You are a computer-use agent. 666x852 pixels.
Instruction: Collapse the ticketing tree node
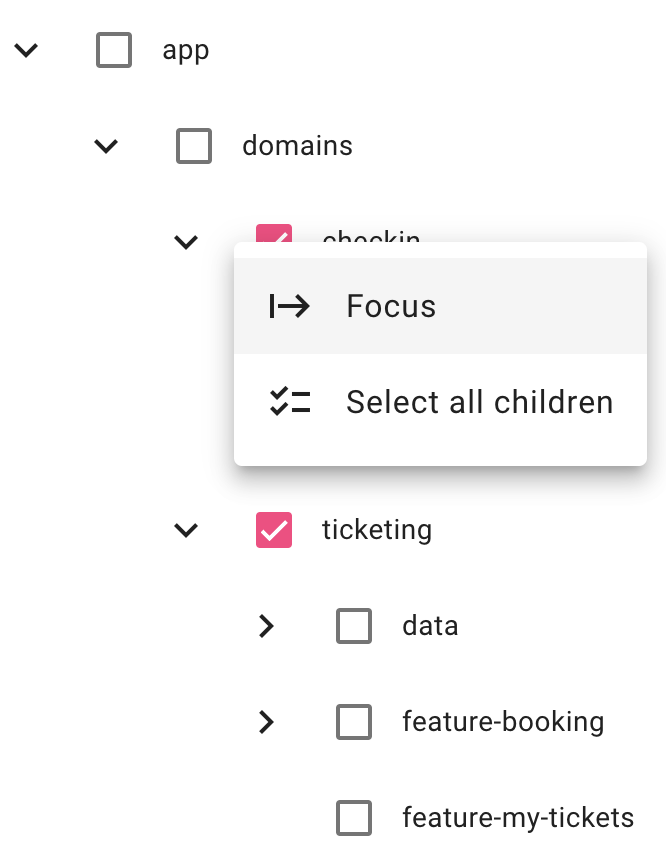[186, 530]
